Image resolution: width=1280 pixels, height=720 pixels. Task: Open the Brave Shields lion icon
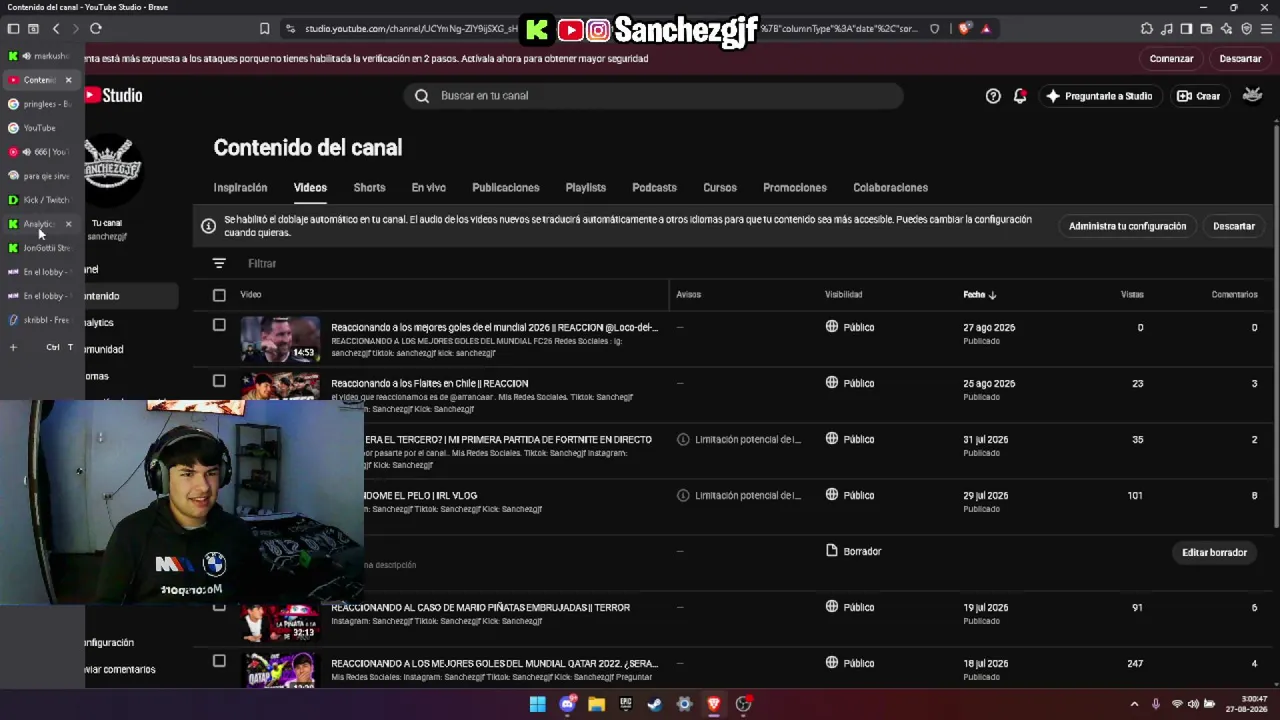964,29
